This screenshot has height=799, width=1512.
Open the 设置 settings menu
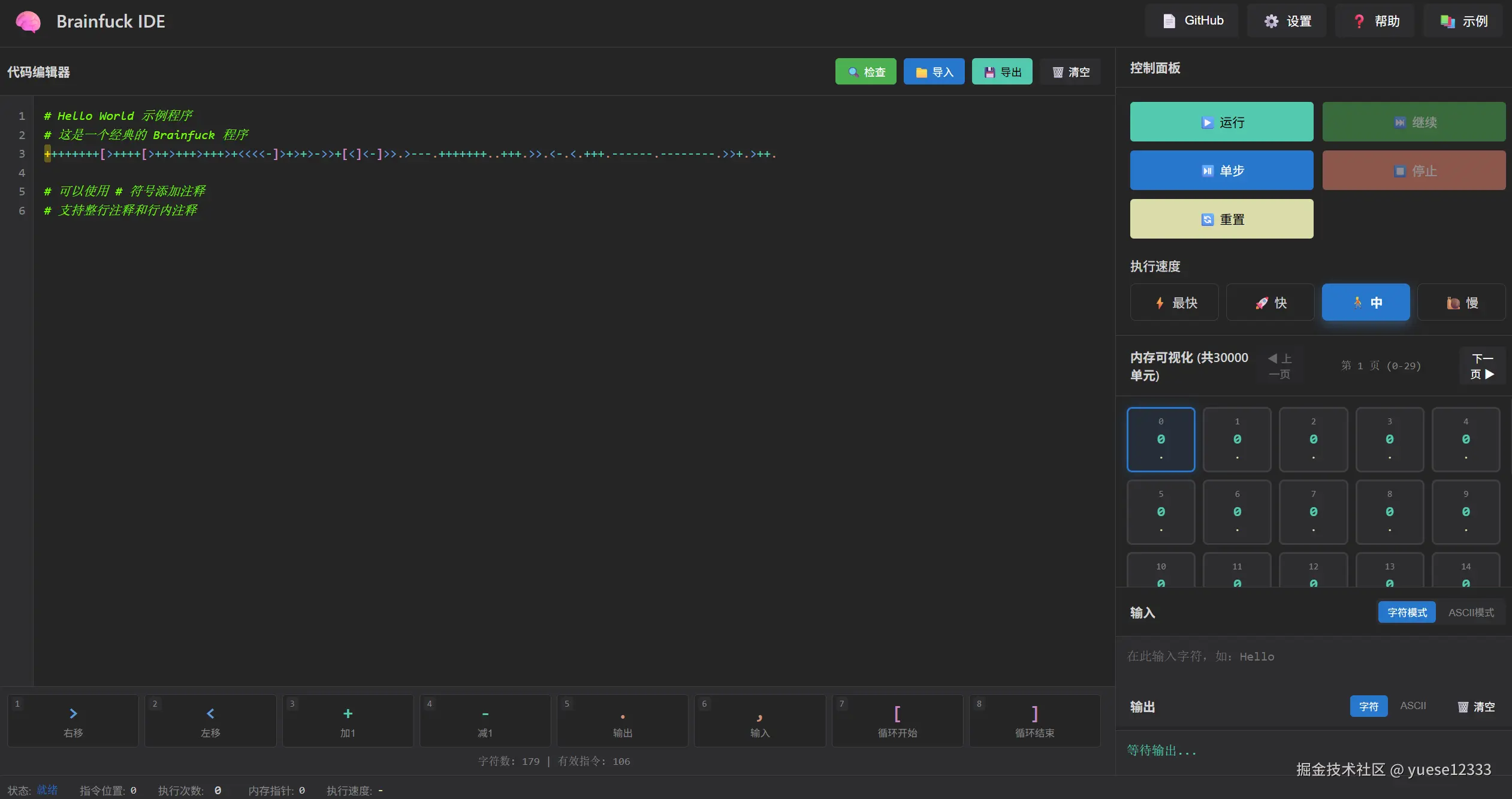(1287, 21)
